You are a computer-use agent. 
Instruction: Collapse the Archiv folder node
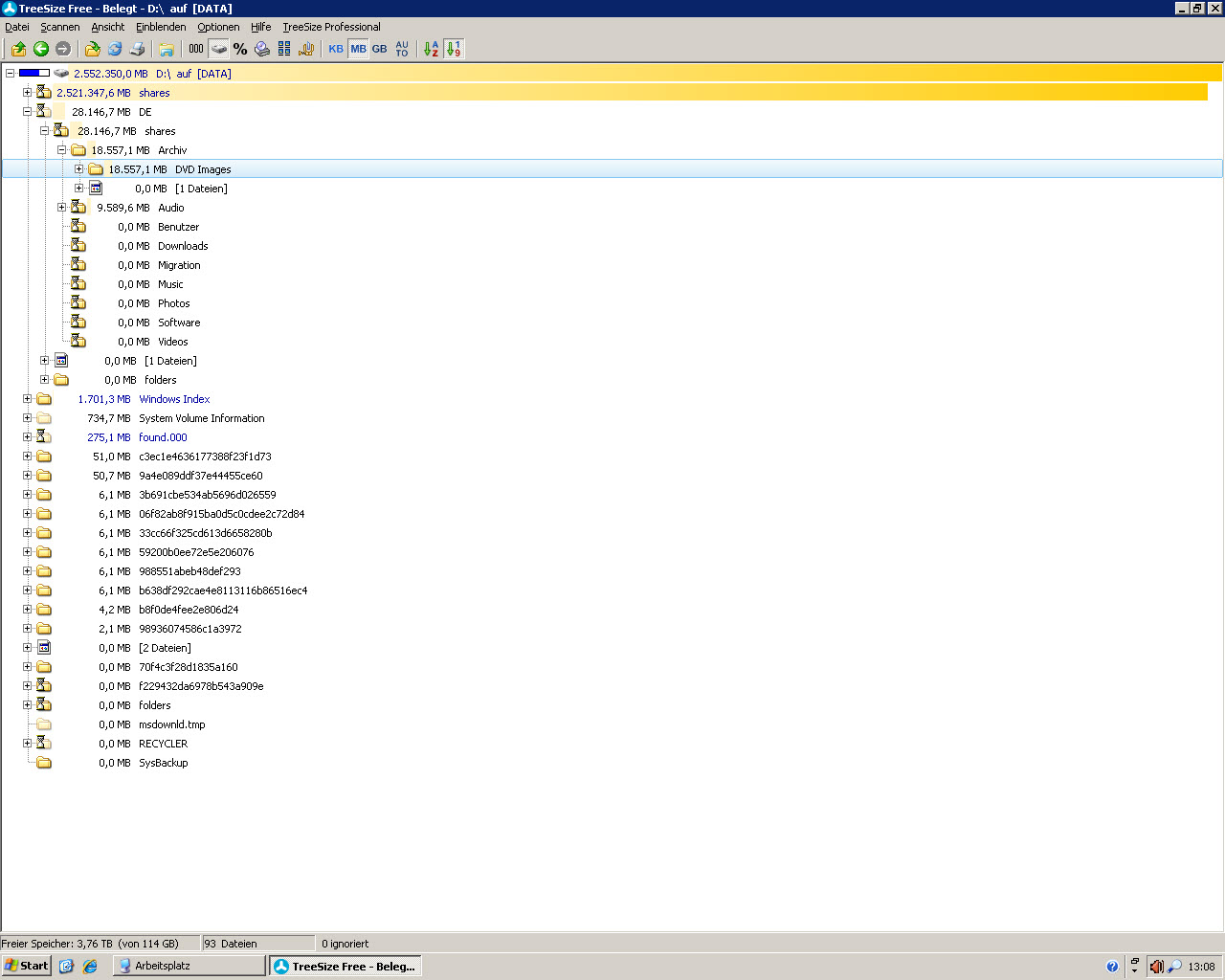tap(61, 149)
